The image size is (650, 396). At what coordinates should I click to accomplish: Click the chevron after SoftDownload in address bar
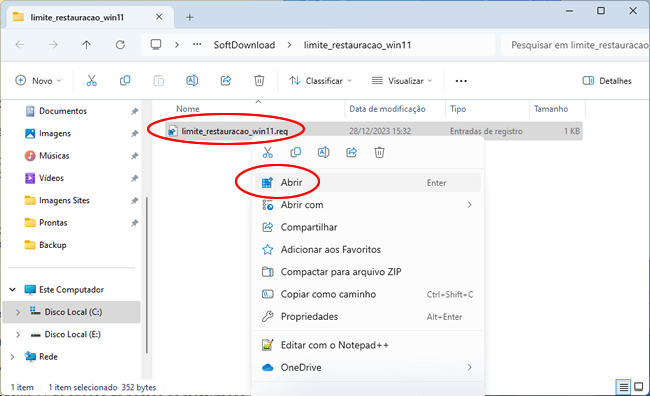pos(289,45)
